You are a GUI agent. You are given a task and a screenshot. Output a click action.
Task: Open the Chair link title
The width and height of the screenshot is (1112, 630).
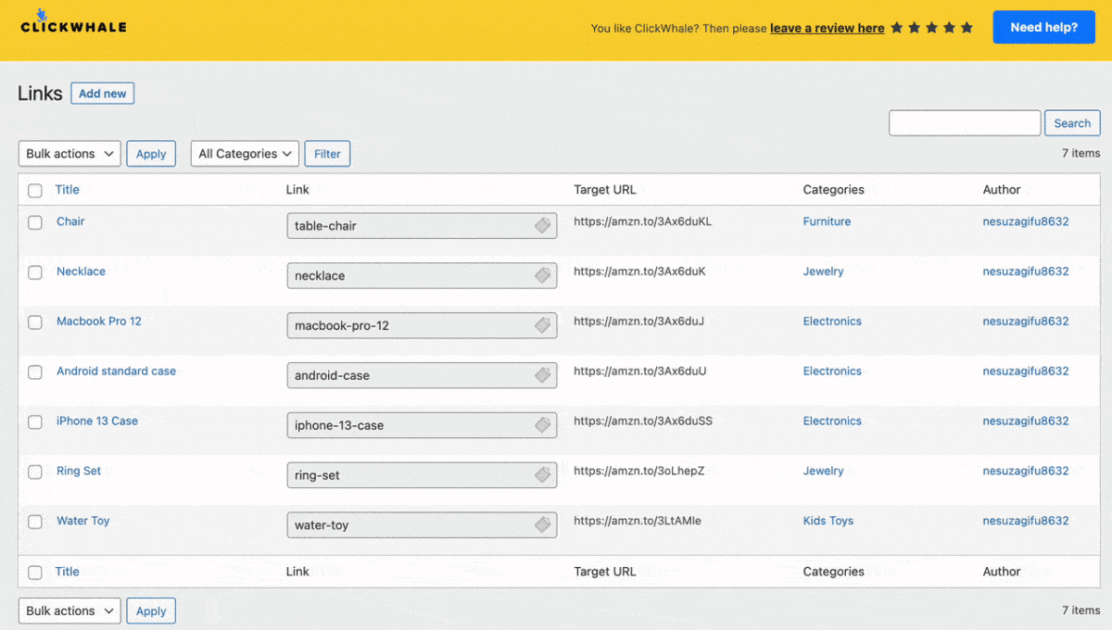(x=70, y=221)
